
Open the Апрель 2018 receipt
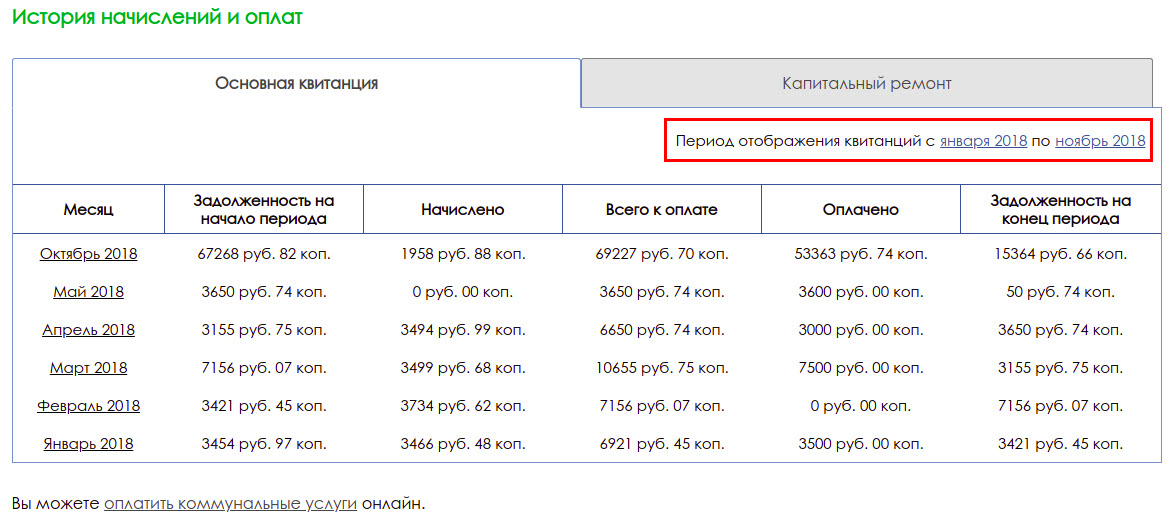[88, 330]
